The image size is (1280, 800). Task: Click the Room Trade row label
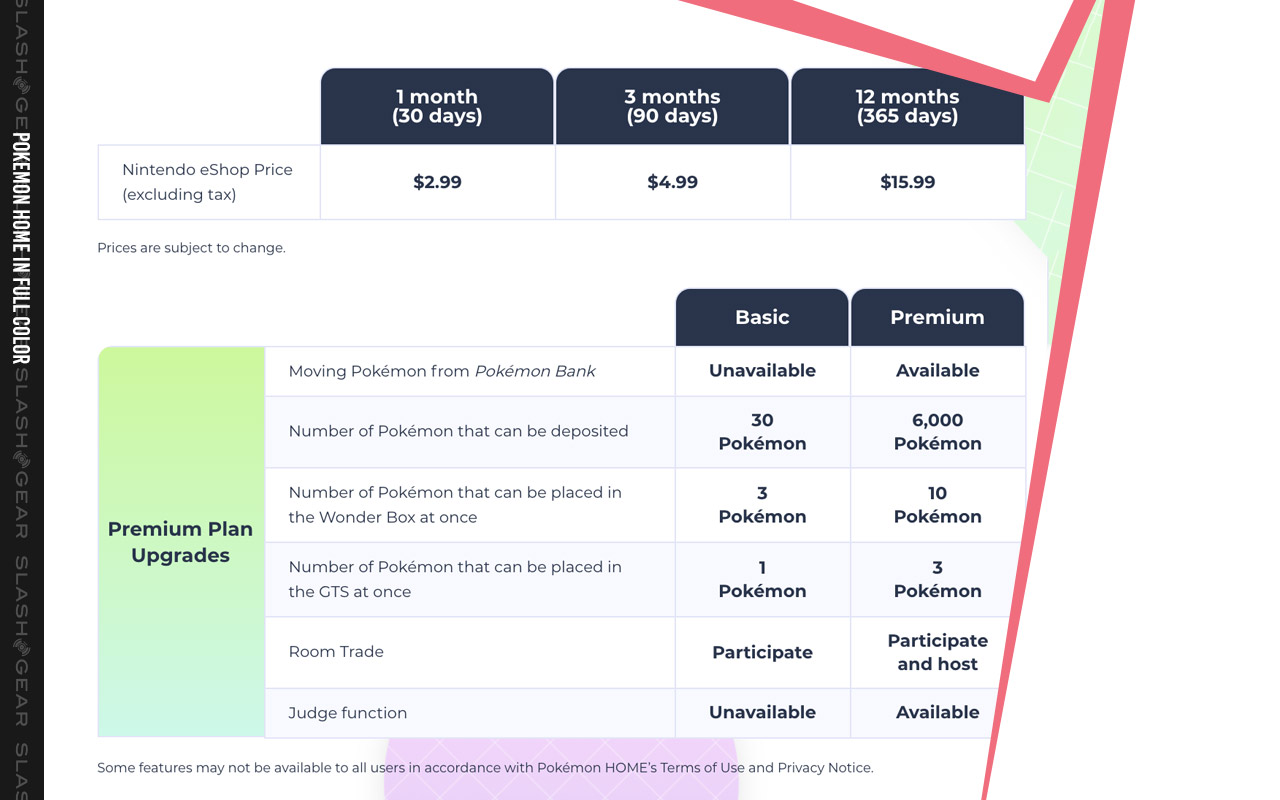[336, 652]
